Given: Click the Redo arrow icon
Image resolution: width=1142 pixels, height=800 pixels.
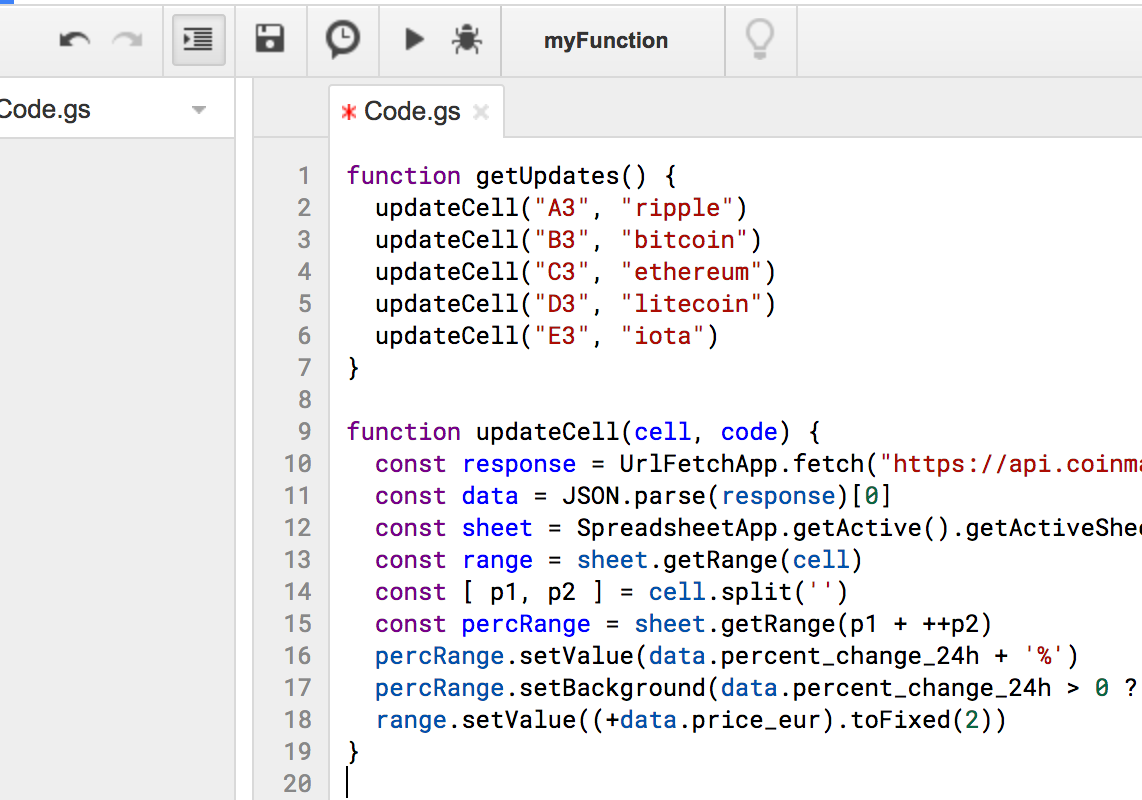Looking at the screenshot, I should coord(127,40).
